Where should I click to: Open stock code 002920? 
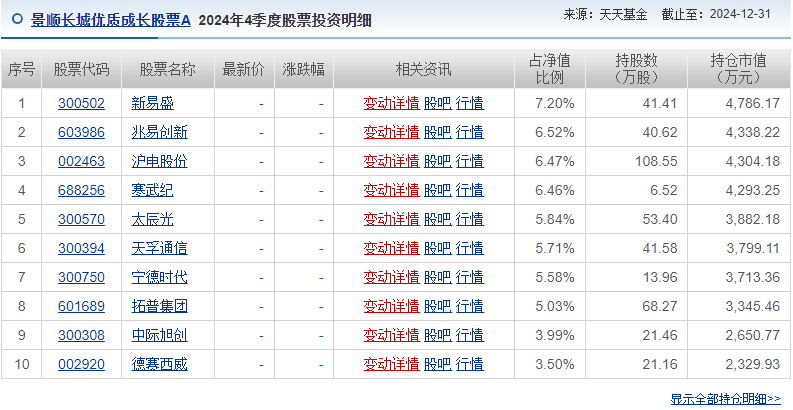click(x=81, y=364)
